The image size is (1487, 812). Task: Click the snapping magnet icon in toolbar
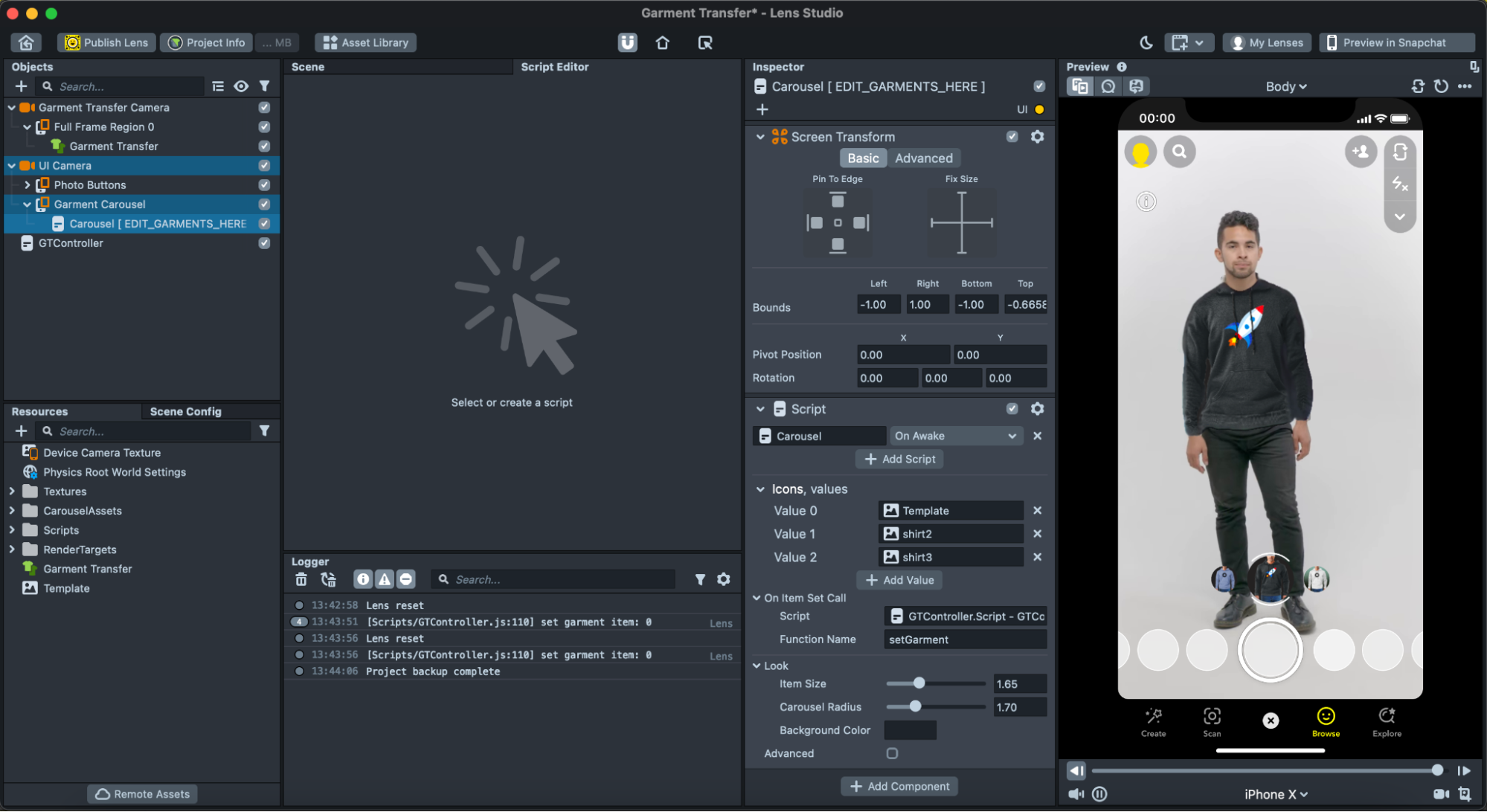[x=627, y=42]
